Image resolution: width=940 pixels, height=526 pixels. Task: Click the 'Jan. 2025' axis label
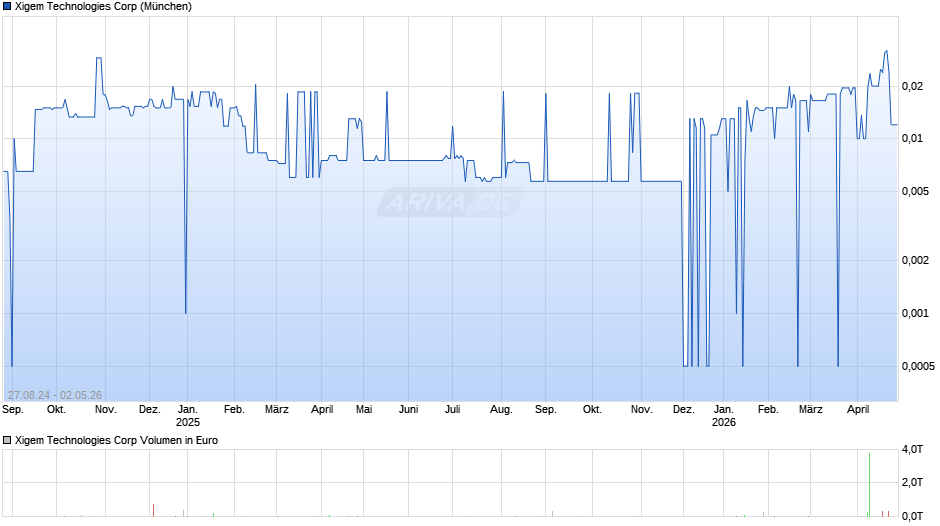coord(188,416)
